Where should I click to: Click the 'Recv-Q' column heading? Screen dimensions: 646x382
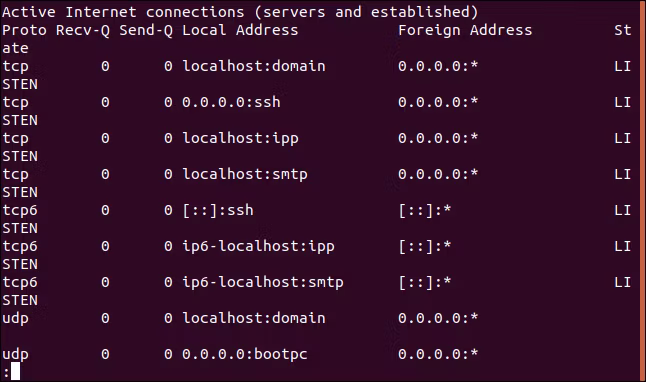point(83,30)
